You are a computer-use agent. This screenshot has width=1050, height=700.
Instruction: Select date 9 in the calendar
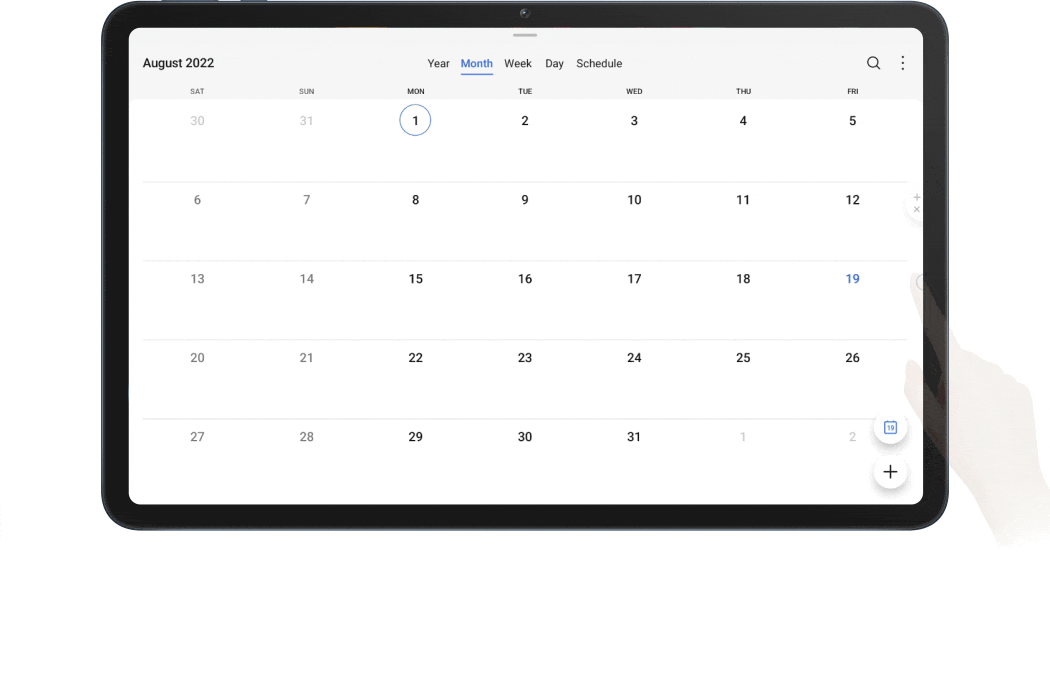point(525,200)
